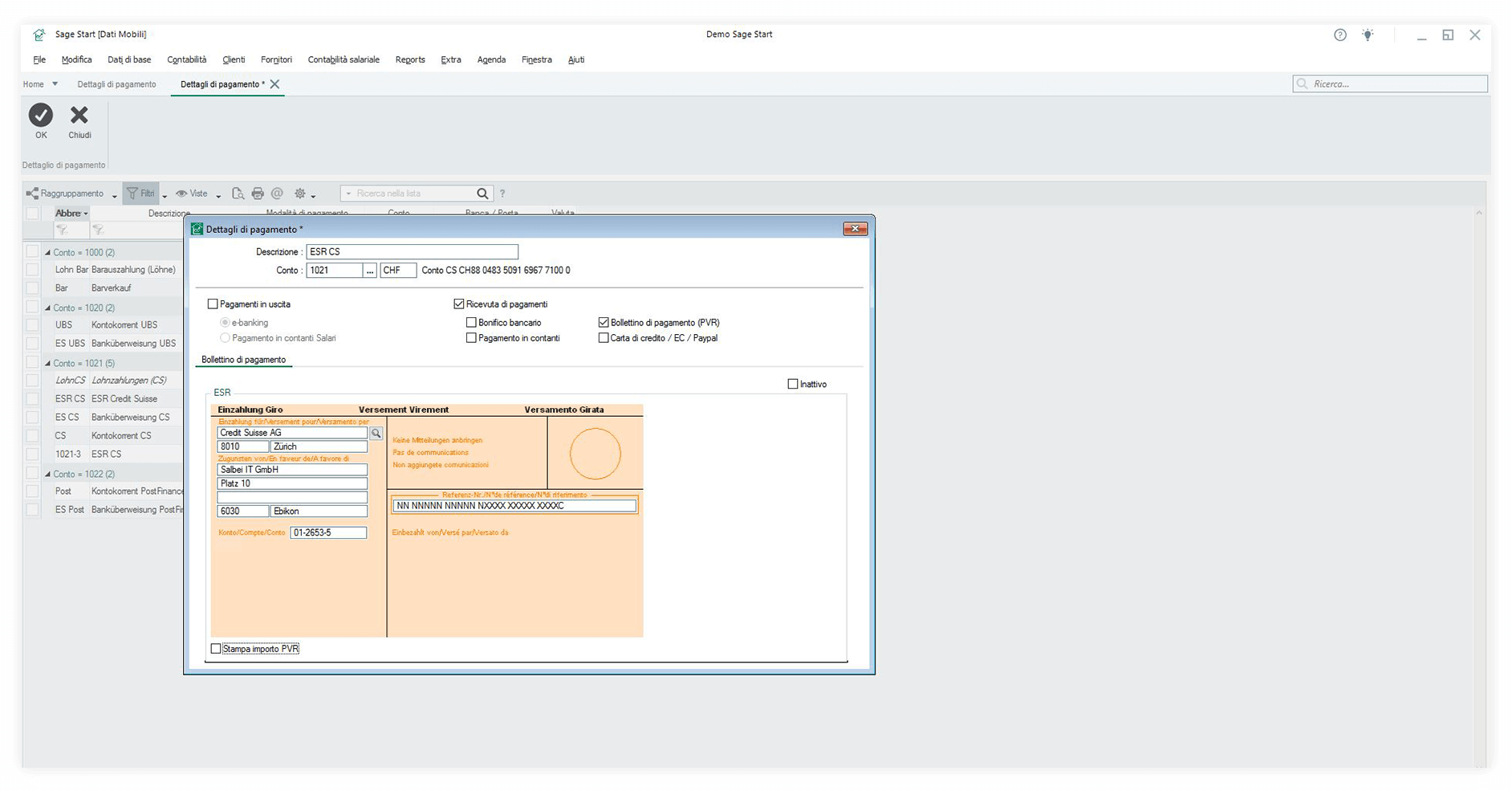This screenshot has width=1512, height=791.
Task: Click the lightbulb tips icon
Action: [1368, 35]
